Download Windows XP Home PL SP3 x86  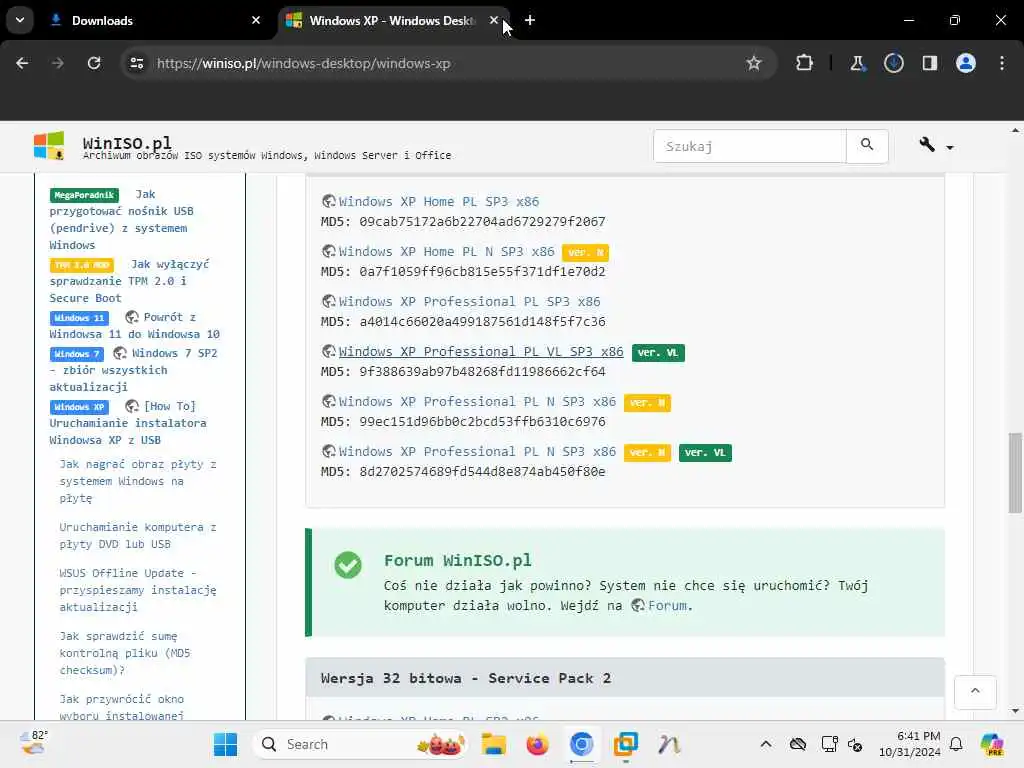[x=439, y=202]
